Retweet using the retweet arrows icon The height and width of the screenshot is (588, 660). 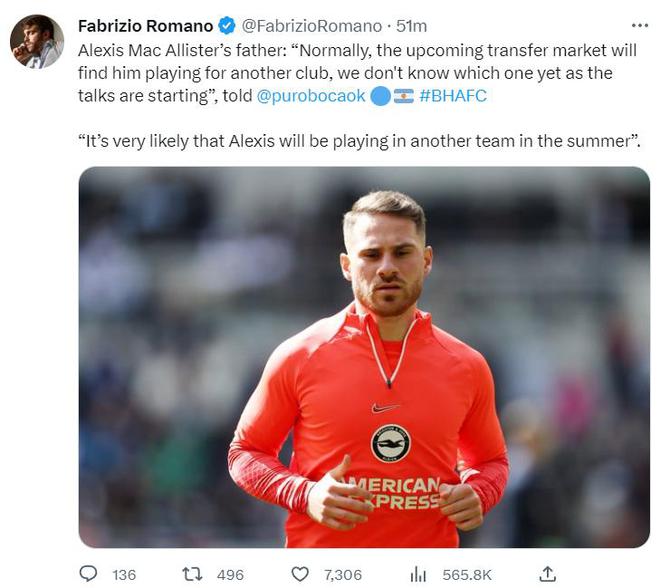[x=194, y=573]
